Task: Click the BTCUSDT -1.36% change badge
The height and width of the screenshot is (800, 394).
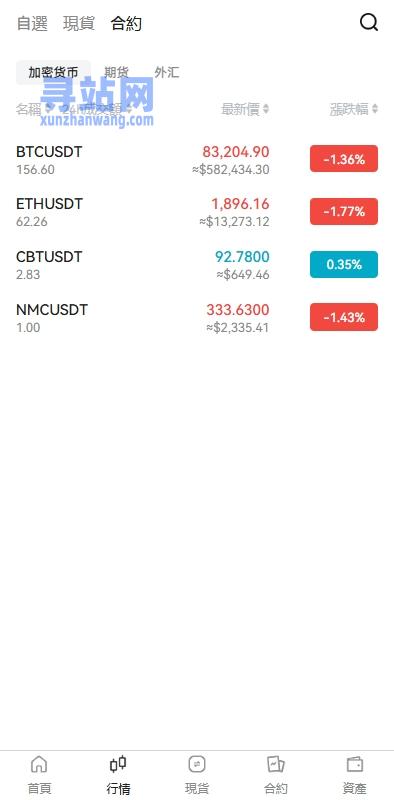Action: (344, 159)
